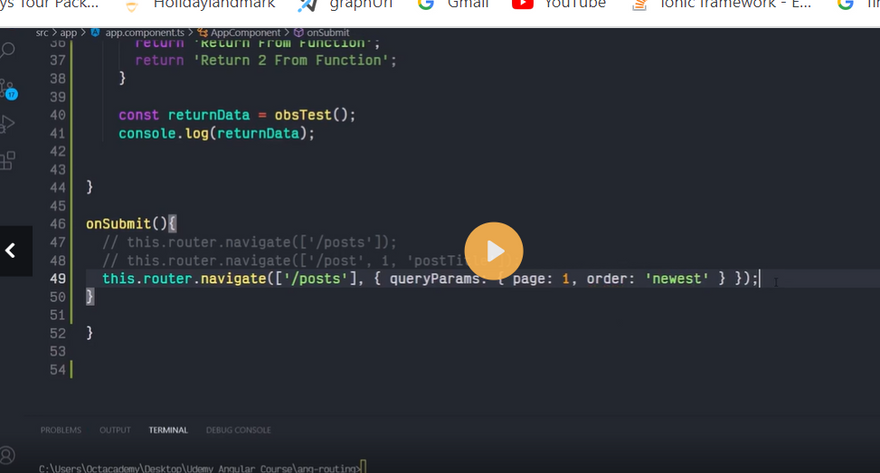Open the Ionic framework bookmark
This screenshot has width=880, height=473.
click(x=734, y=5)
